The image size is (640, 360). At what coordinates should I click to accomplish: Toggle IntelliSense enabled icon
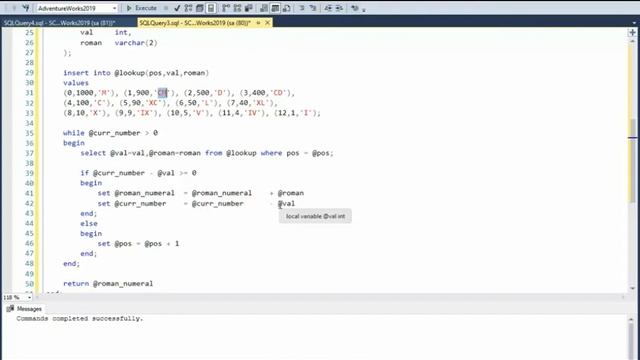(x=211, y=8)
